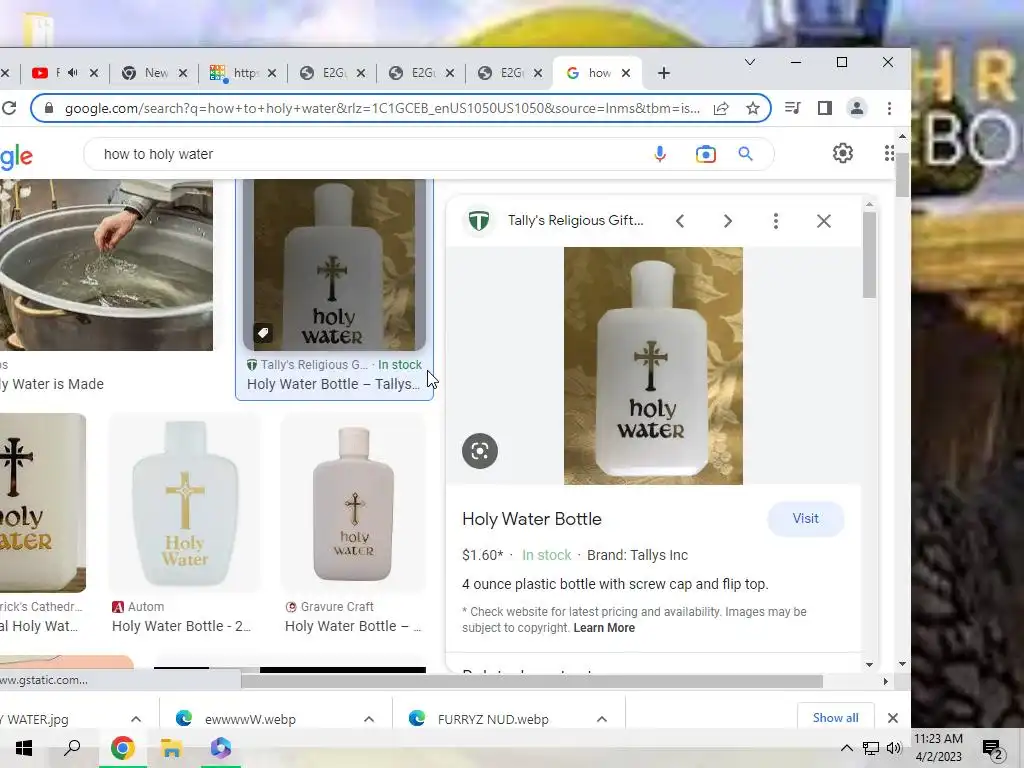Viewport: 1024px width, 768px height.
Task: Click Autom Holy Water Bottle caption
Action: tap(181, 626)
